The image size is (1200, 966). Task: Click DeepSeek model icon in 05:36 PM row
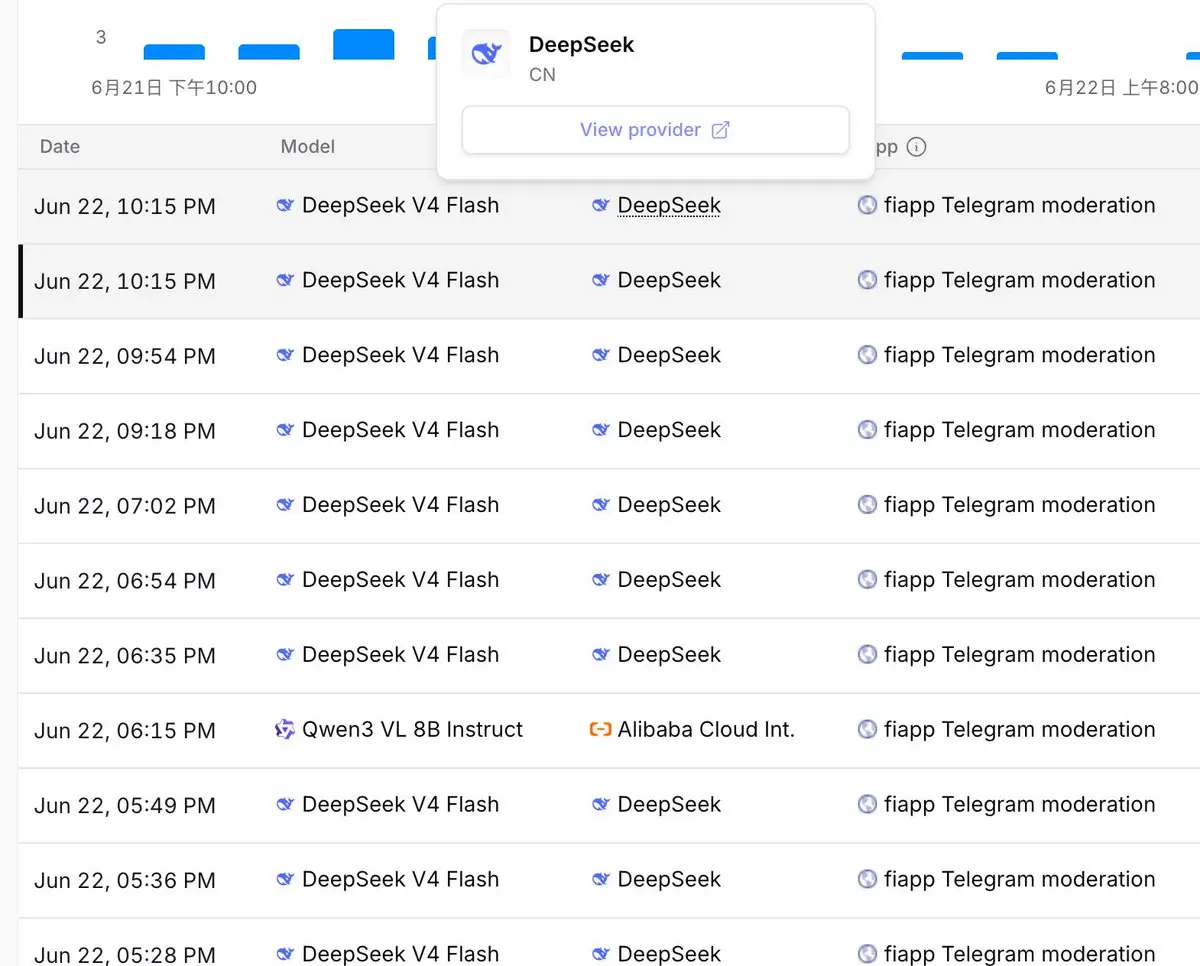[x=285, y=880]
